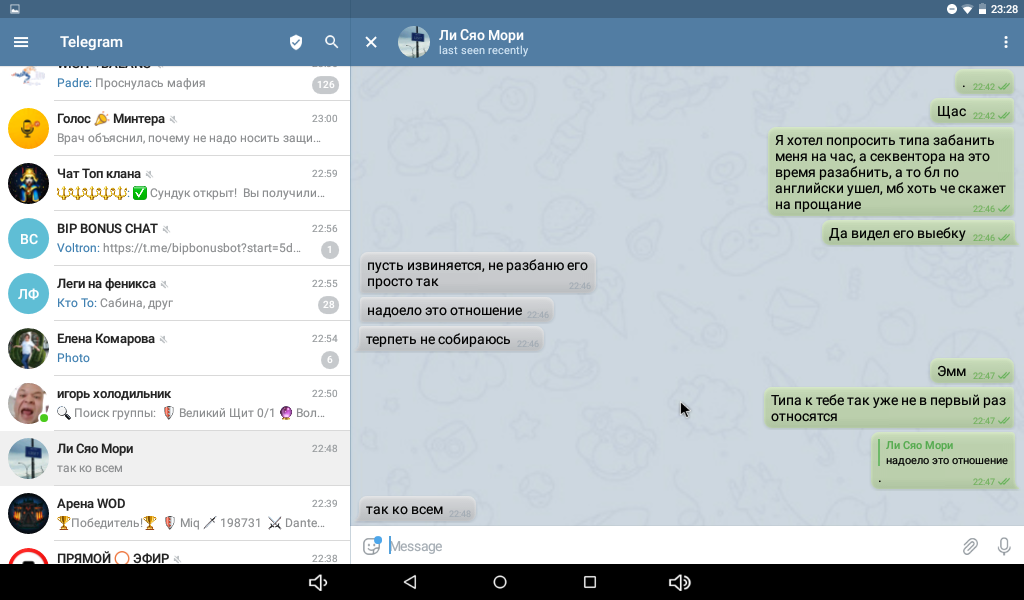Viewport: 1024px width, 600px height.
Task: Click the bipbonusbot link preview
Action: (x=202, y=248)
